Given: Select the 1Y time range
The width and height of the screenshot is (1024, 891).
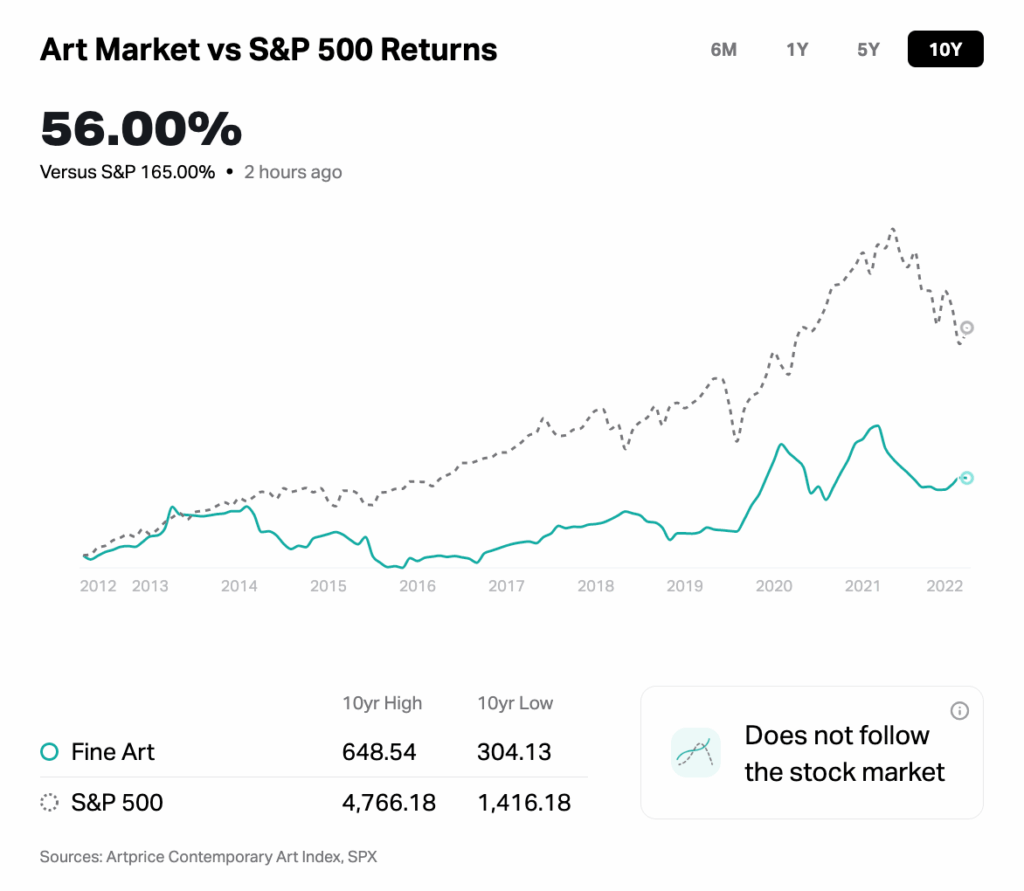Looking at the screenshot, I should coord(797,49).
